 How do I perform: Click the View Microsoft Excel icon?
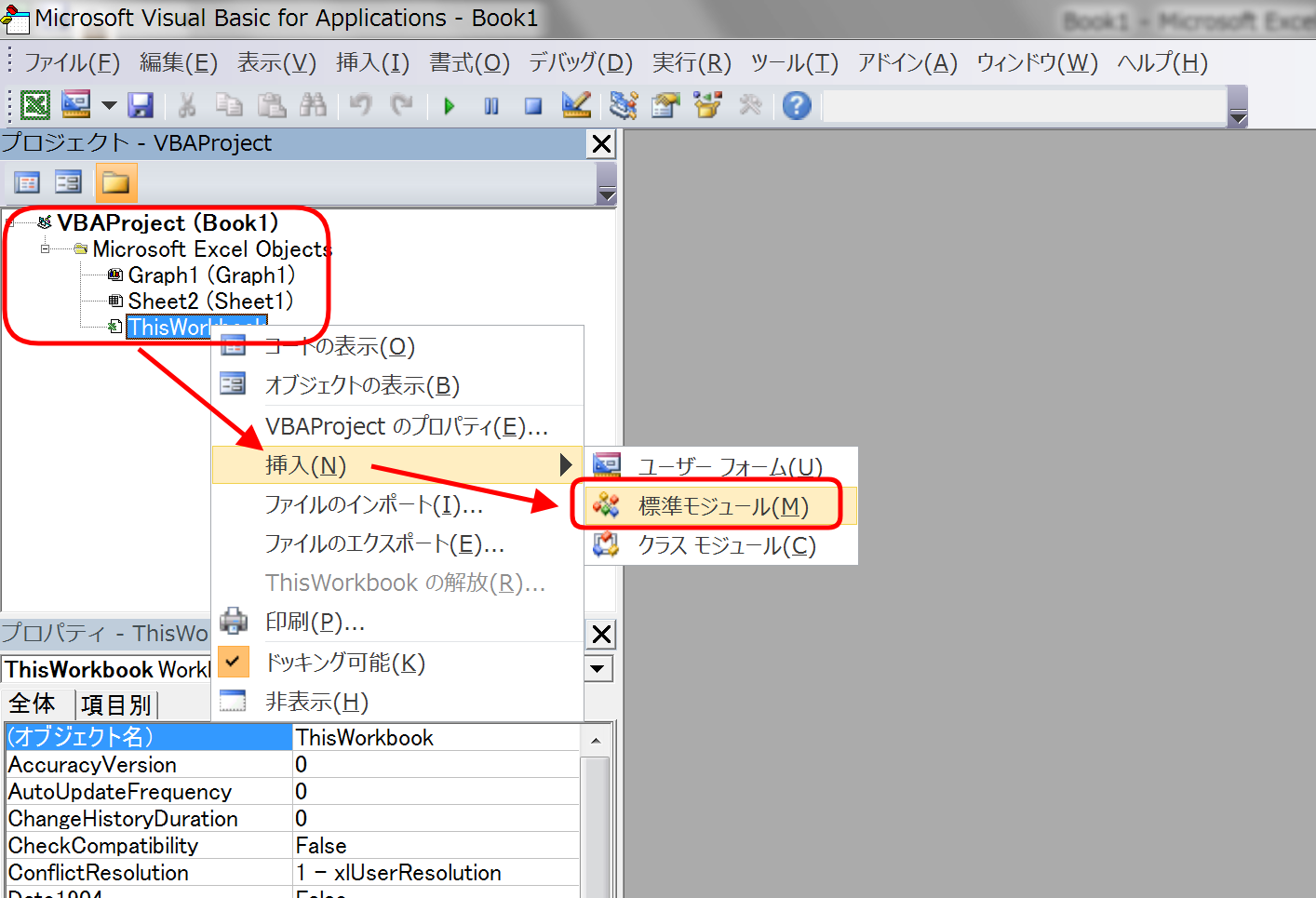(35, 105)
